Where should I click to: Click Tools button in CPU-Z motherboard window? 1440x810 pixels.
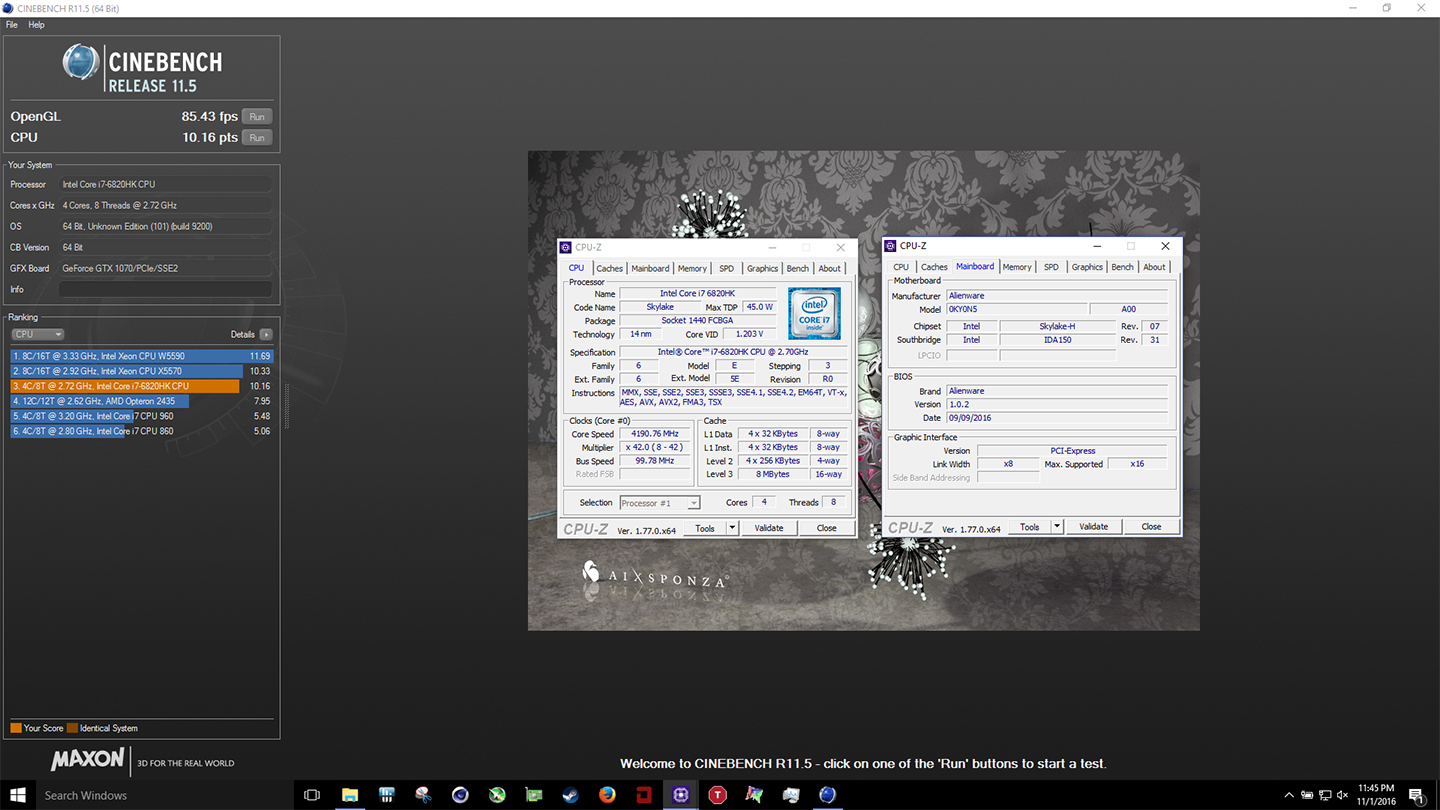1030,527
